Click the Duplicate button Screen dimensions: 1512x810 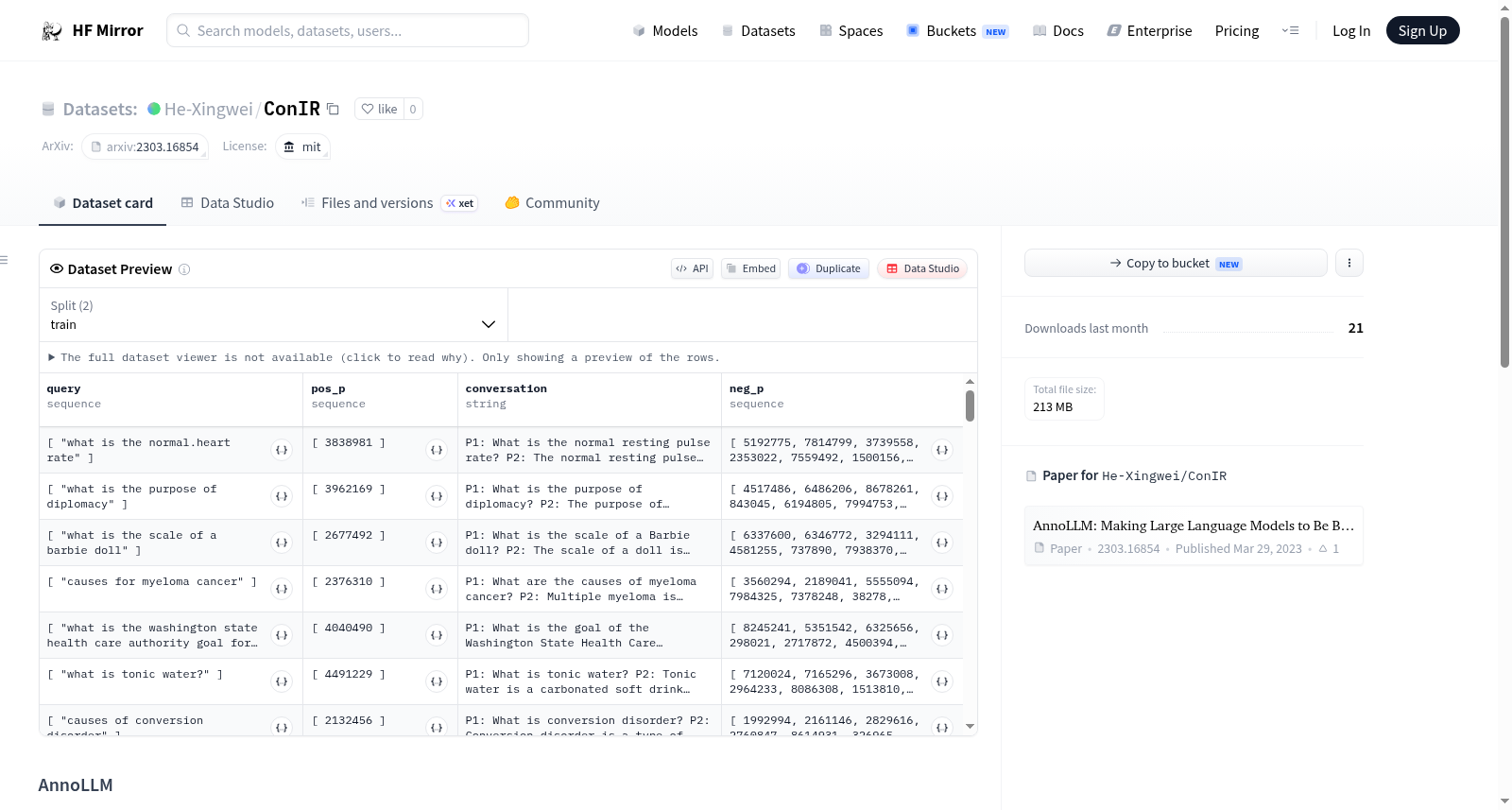click(829, 268)
